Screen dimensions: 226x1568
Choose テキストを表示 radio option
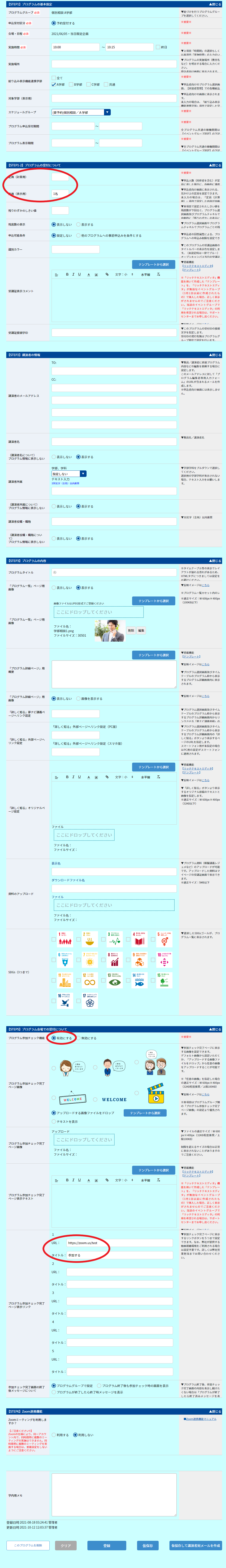(x=54, y=1121)
